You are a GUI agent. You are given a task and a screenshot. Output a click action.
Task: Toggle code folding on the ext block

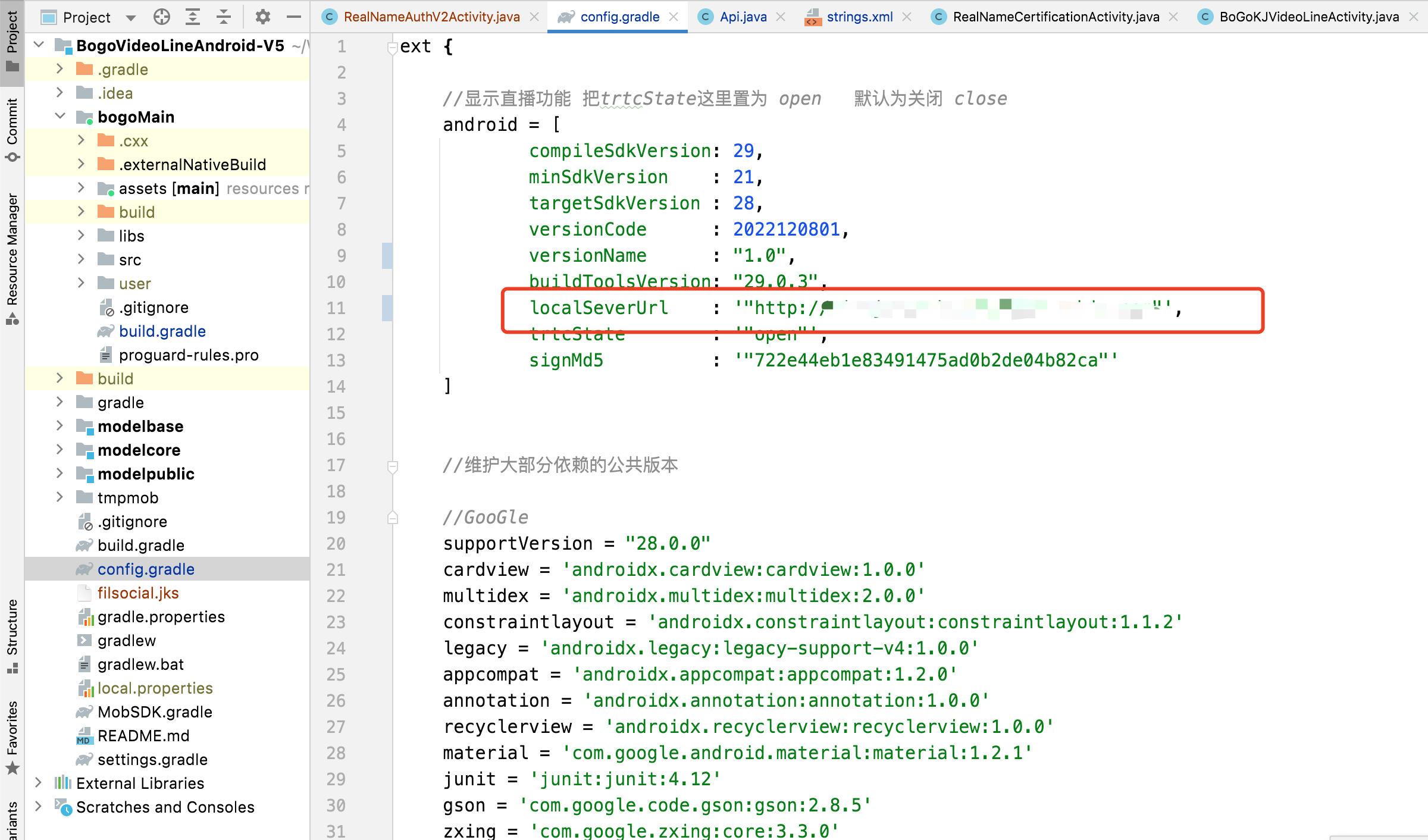(x=392, y=47)
